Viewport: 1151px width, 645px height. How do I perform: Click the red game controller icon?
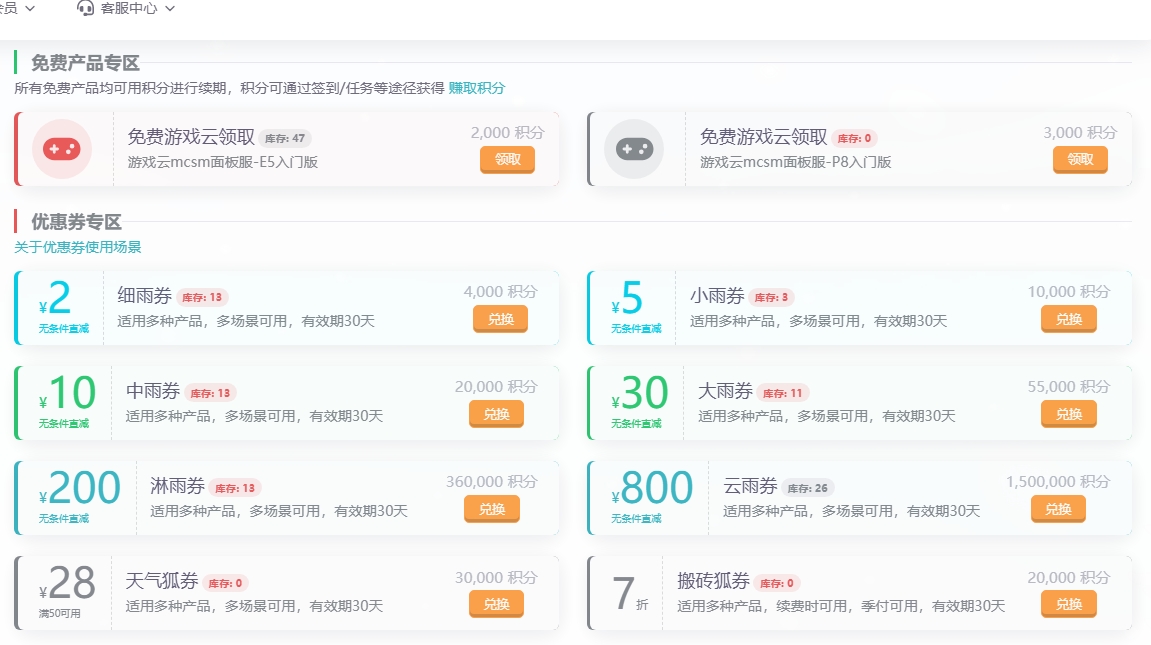tap(62, 149)
